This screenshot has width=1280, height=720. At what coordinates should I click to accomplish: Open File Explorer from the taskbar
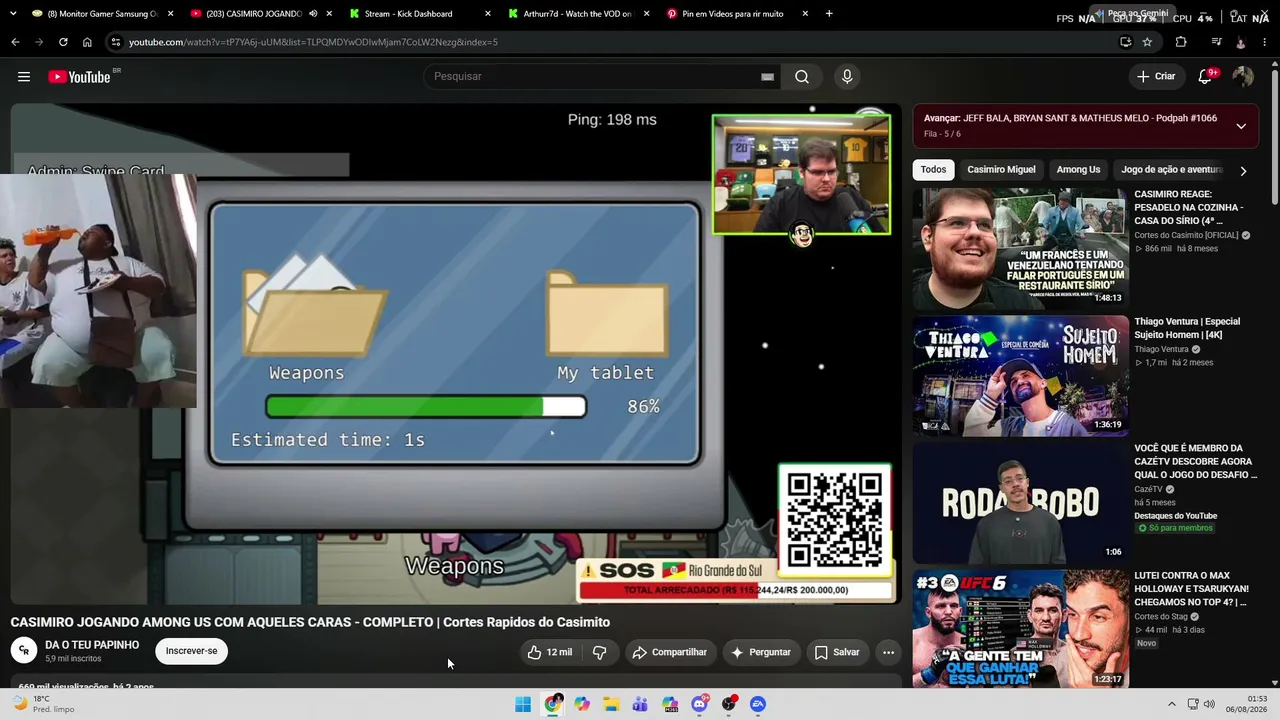tap(611, 704)
